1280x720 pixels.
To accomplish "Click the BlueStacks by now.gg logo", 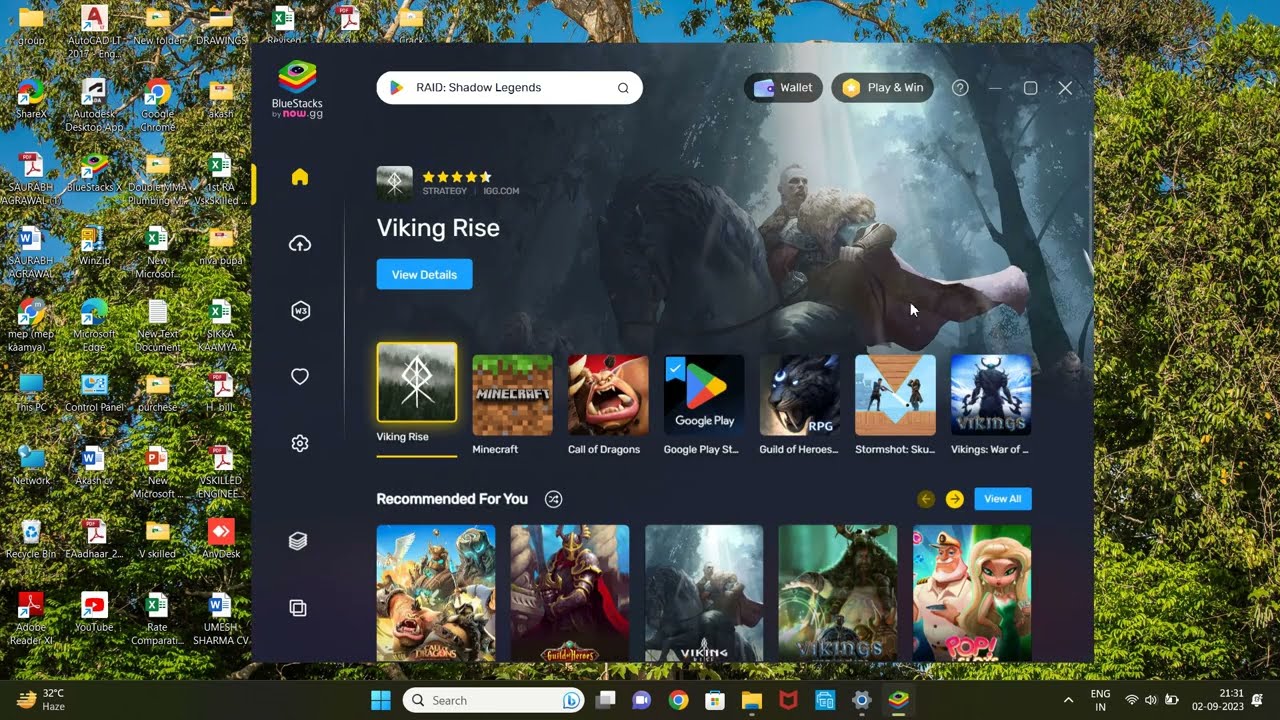I will coord(297,90).
